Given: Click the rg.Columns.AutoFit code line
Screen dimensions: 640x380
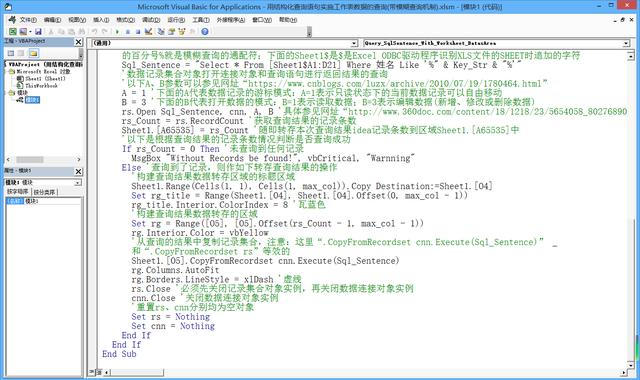Looking at the screenshot, I should point(175,270).
